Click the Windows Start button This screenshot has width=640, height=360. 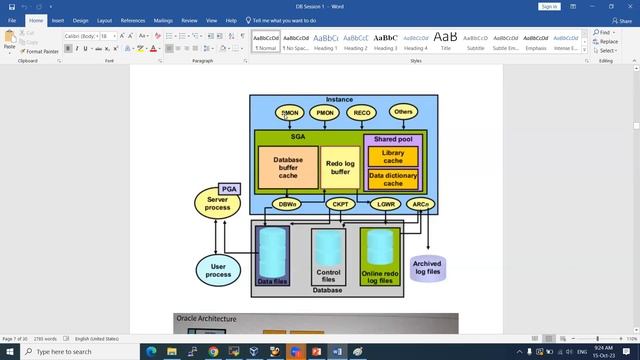click(x=10, y=351)
